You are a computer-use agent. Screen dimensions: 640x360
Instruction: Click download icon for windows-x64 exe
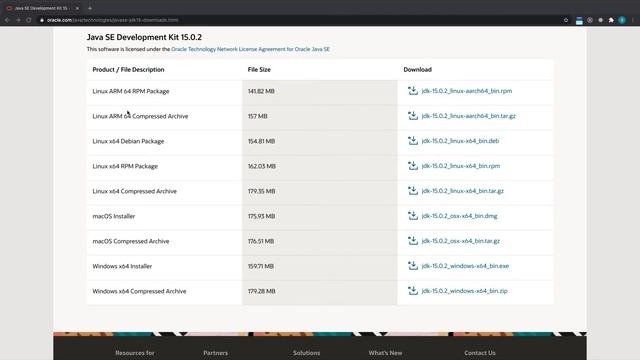[413, 266]
